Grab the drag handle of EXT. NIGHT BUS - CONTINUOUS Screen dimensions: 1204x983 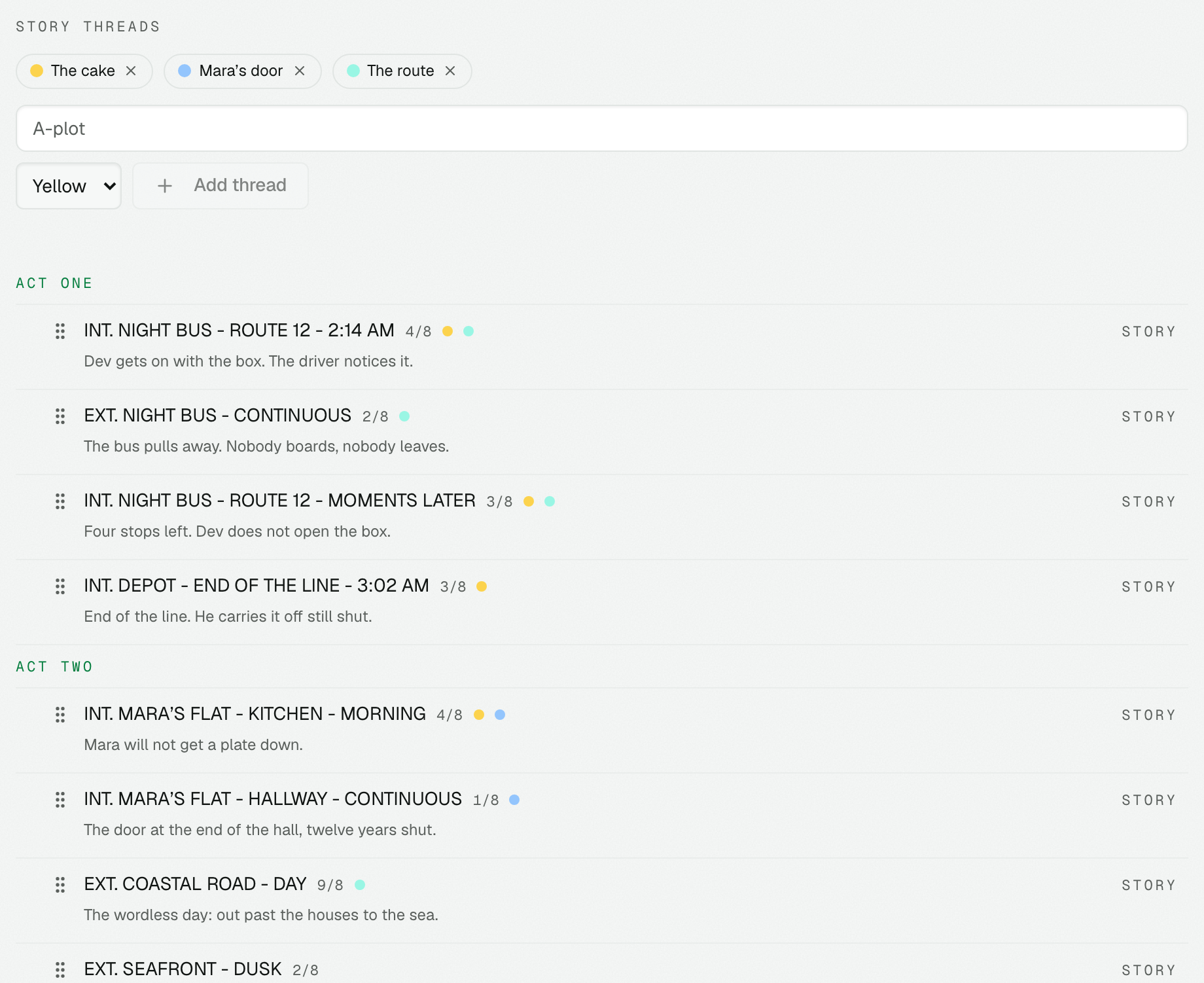[60, 416]
